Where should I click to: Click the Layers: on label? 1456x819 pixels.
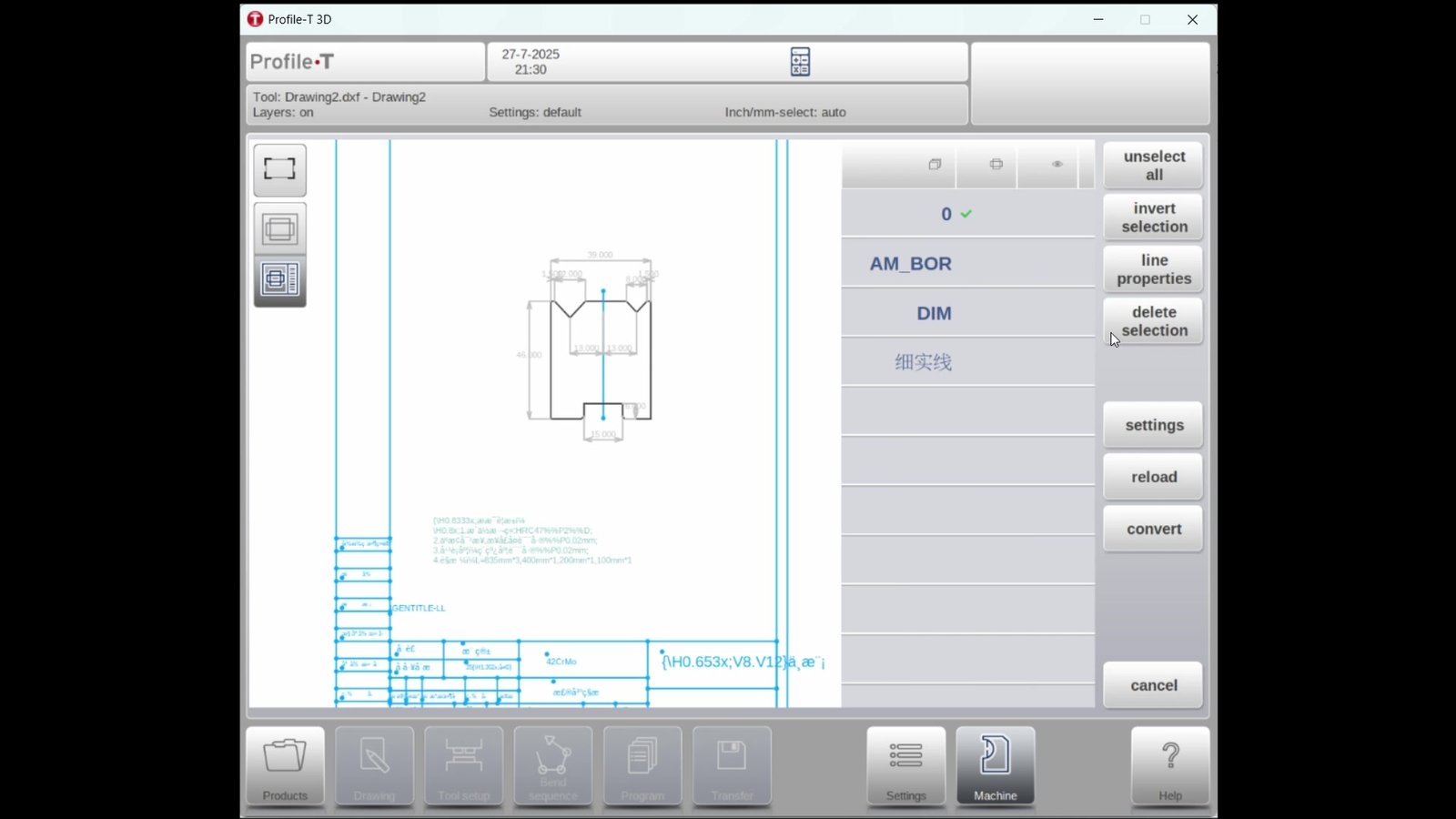(x=283, y=113)
